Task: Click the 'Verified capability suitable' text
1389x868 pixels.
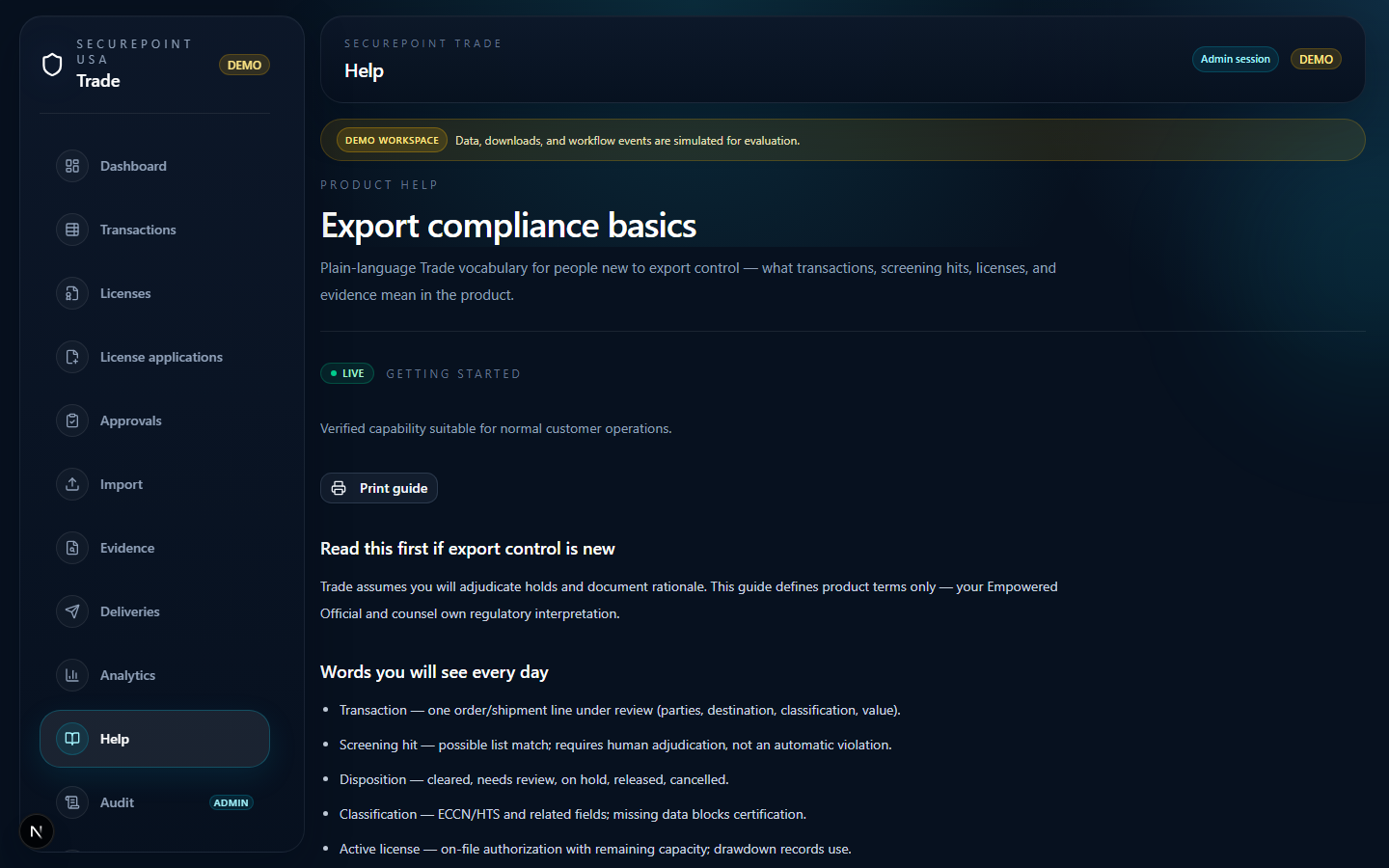Action: [496, 428]
